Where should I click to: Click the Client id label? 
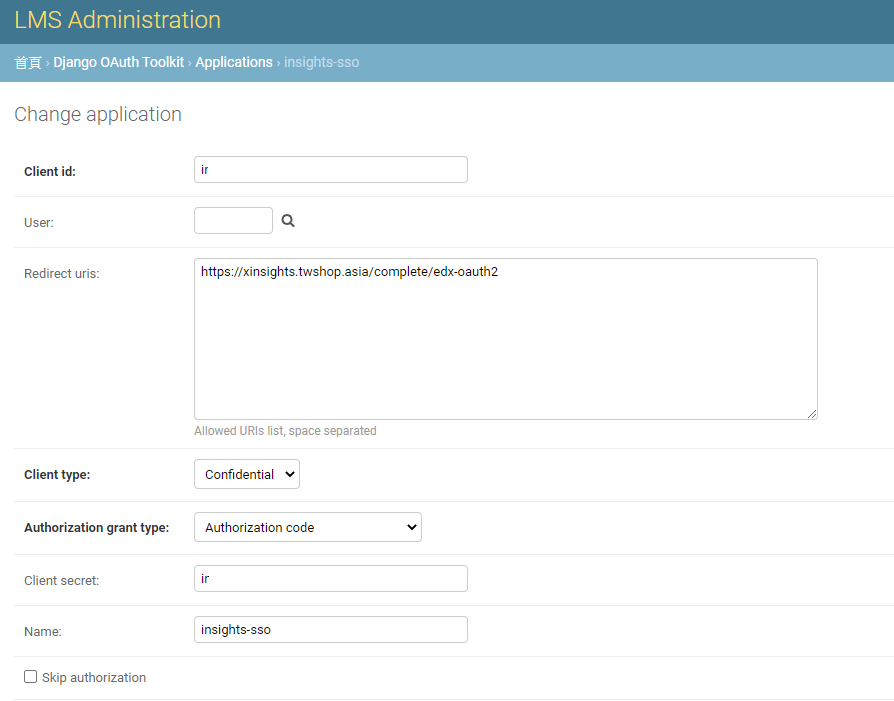point(50,171)
